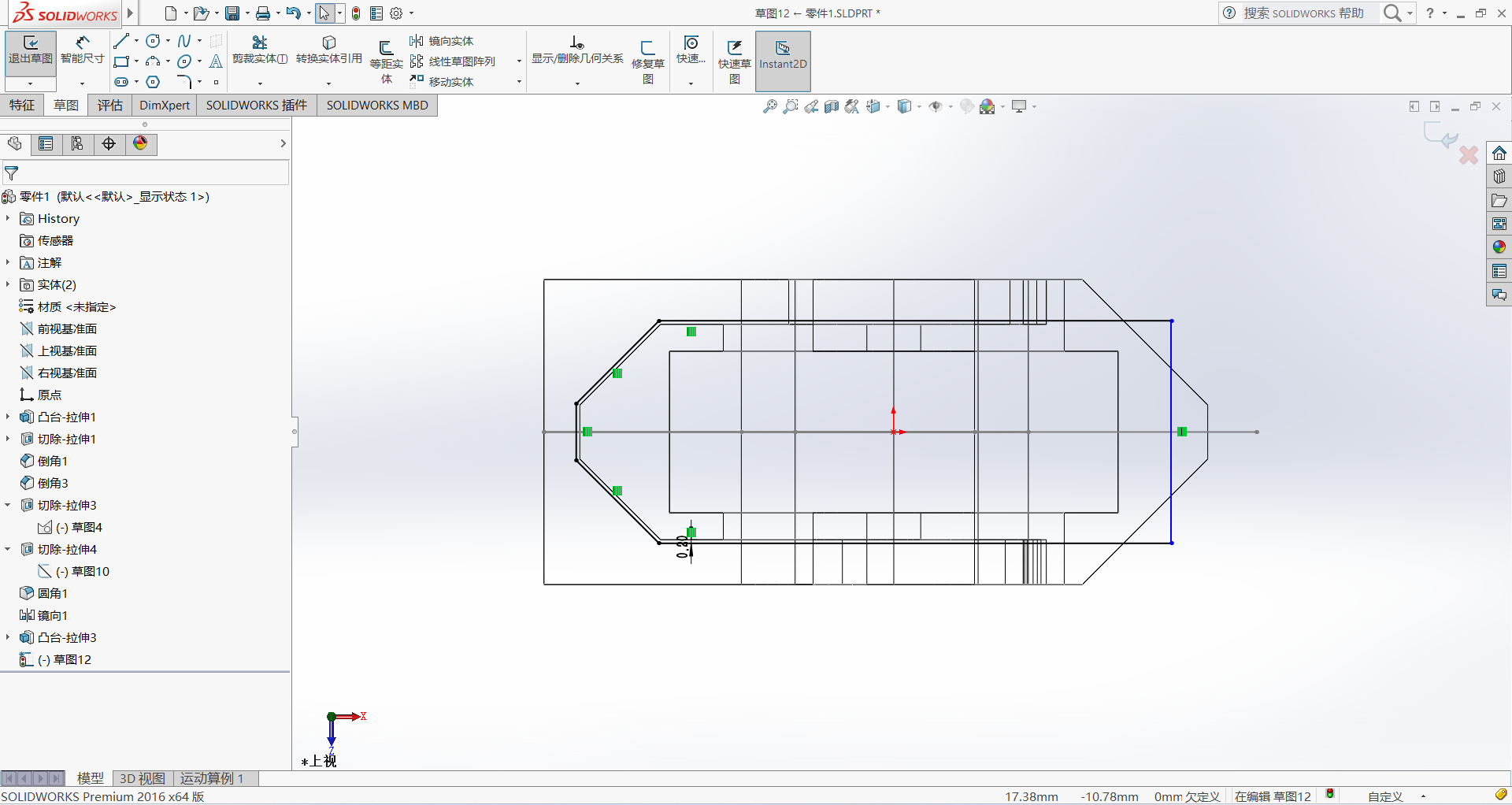Open the Hide/Show Items dropdown arrow
Viewport: 1512px width, 805px height.
pos(951,107)
